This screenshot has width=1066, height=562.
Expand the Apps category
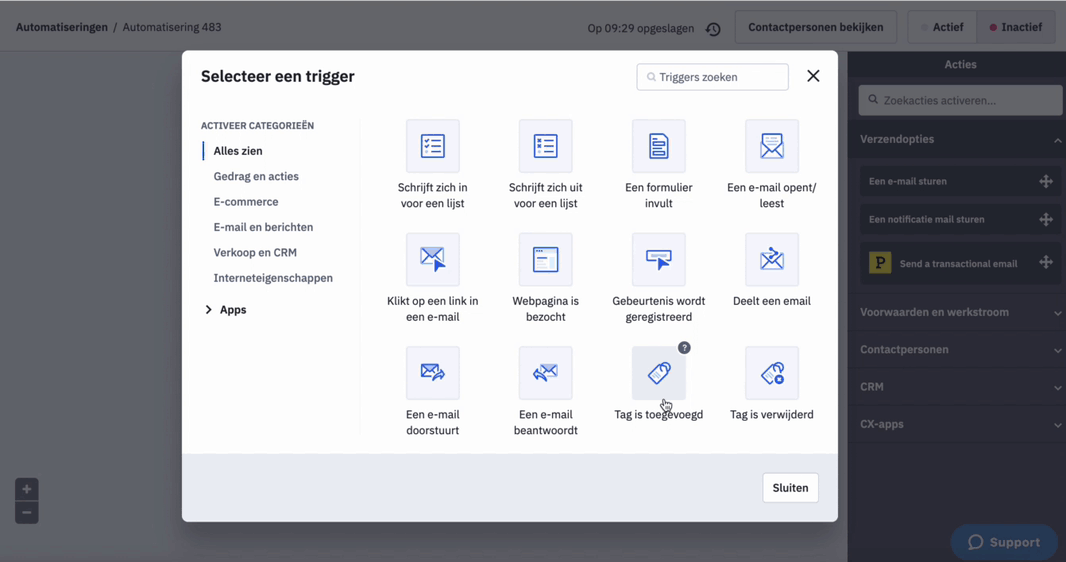click(x=226, y=310)
